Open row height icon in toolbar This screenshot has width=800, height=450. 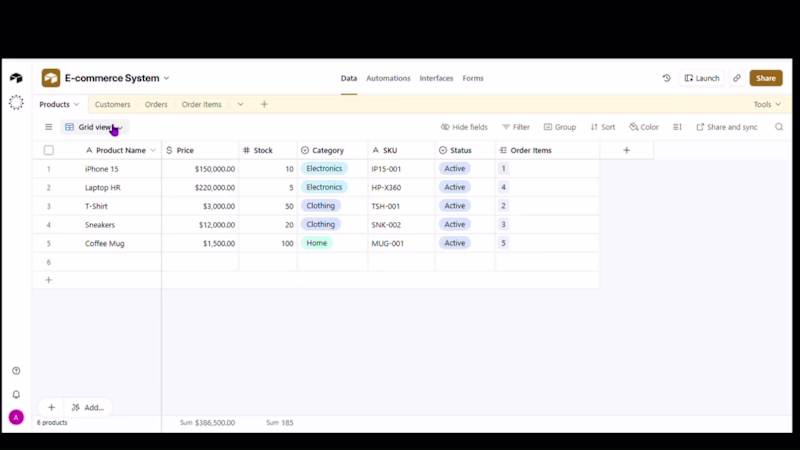677,127
